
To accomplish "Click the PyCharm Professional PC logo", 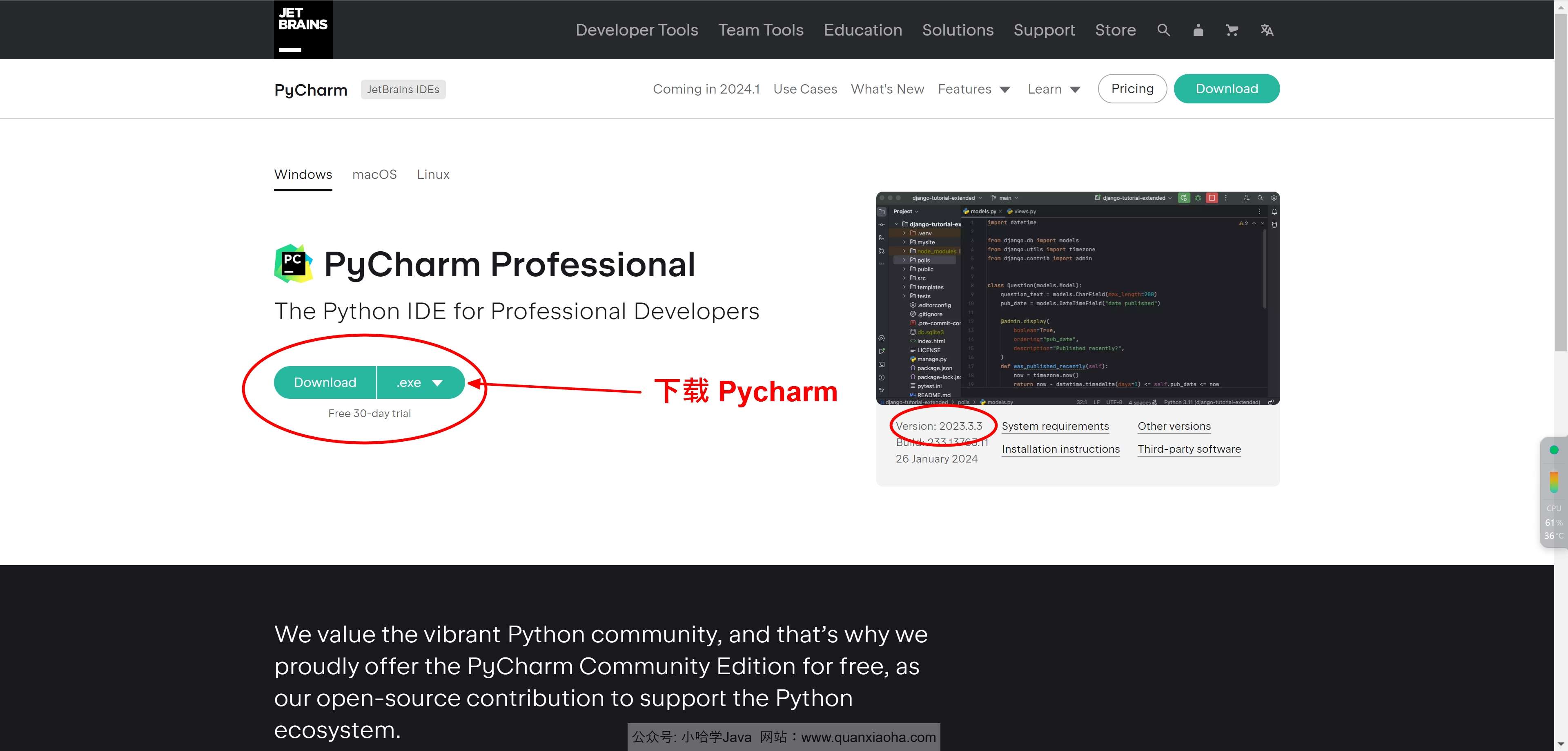I will (294, 263).
